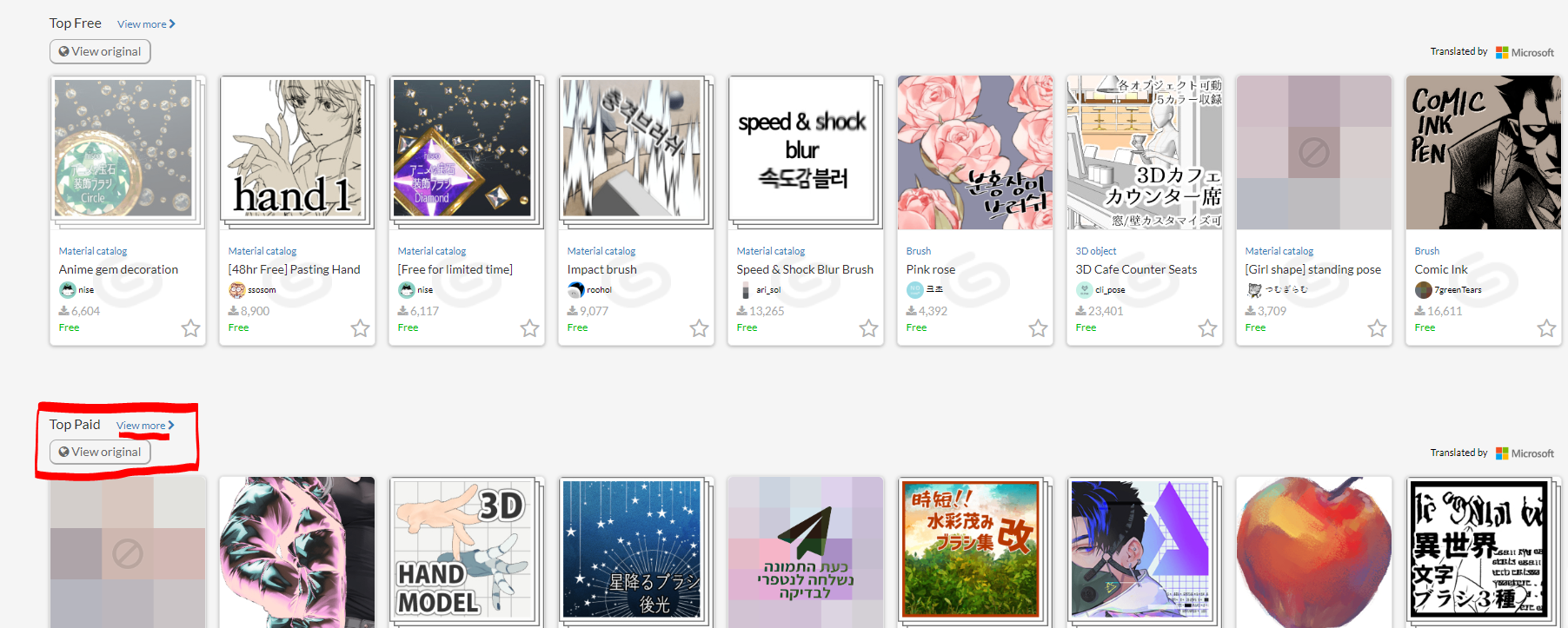Favorite Anime gem decoration with star icon

click(x=190, y=328)
